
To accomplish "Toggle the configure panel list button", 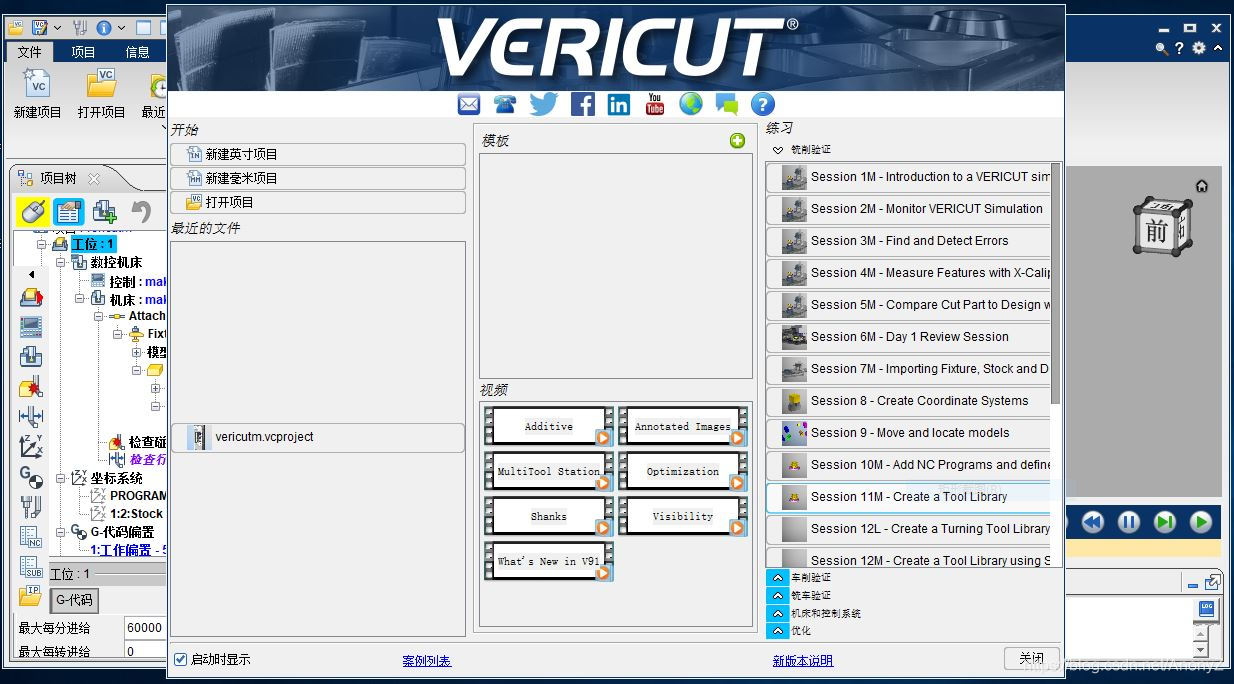I will (x=68, y=211).
